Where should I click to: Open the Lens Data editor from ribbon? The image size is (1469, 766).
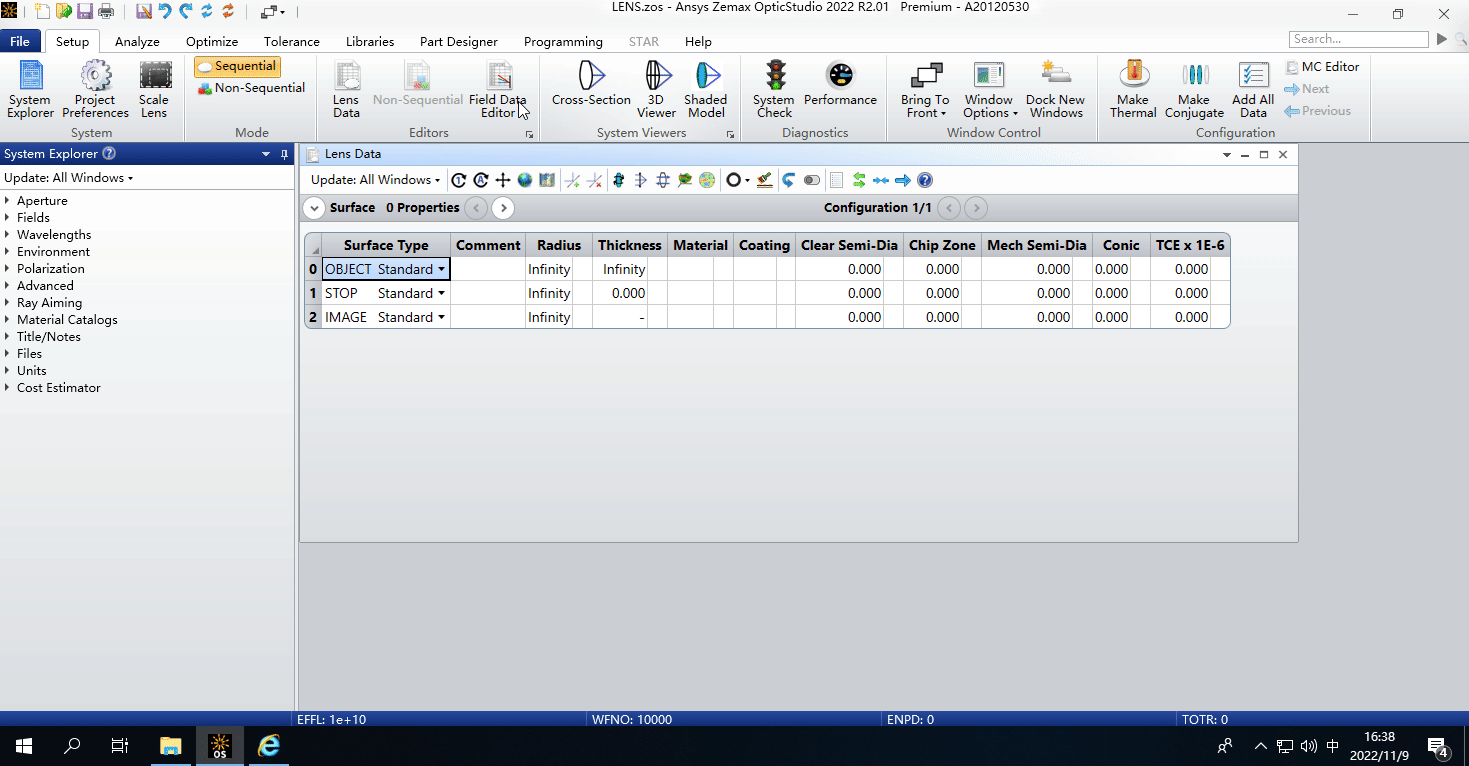346,89
